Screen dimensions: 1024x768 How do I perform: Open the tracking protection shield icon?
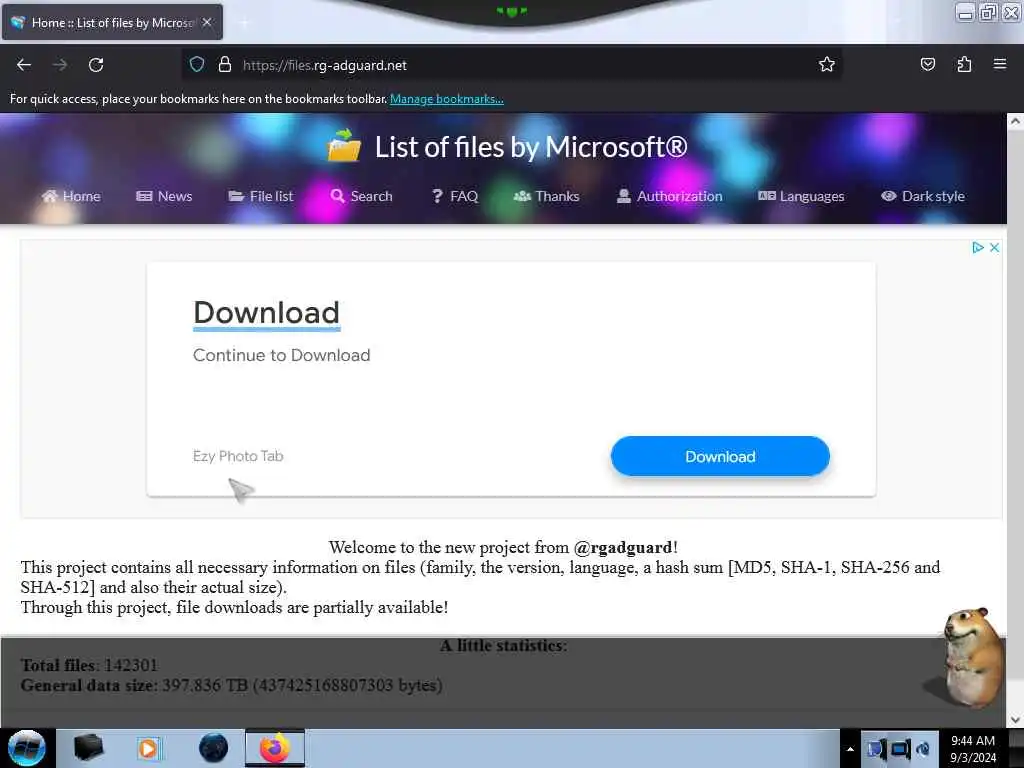pos(197,65)
